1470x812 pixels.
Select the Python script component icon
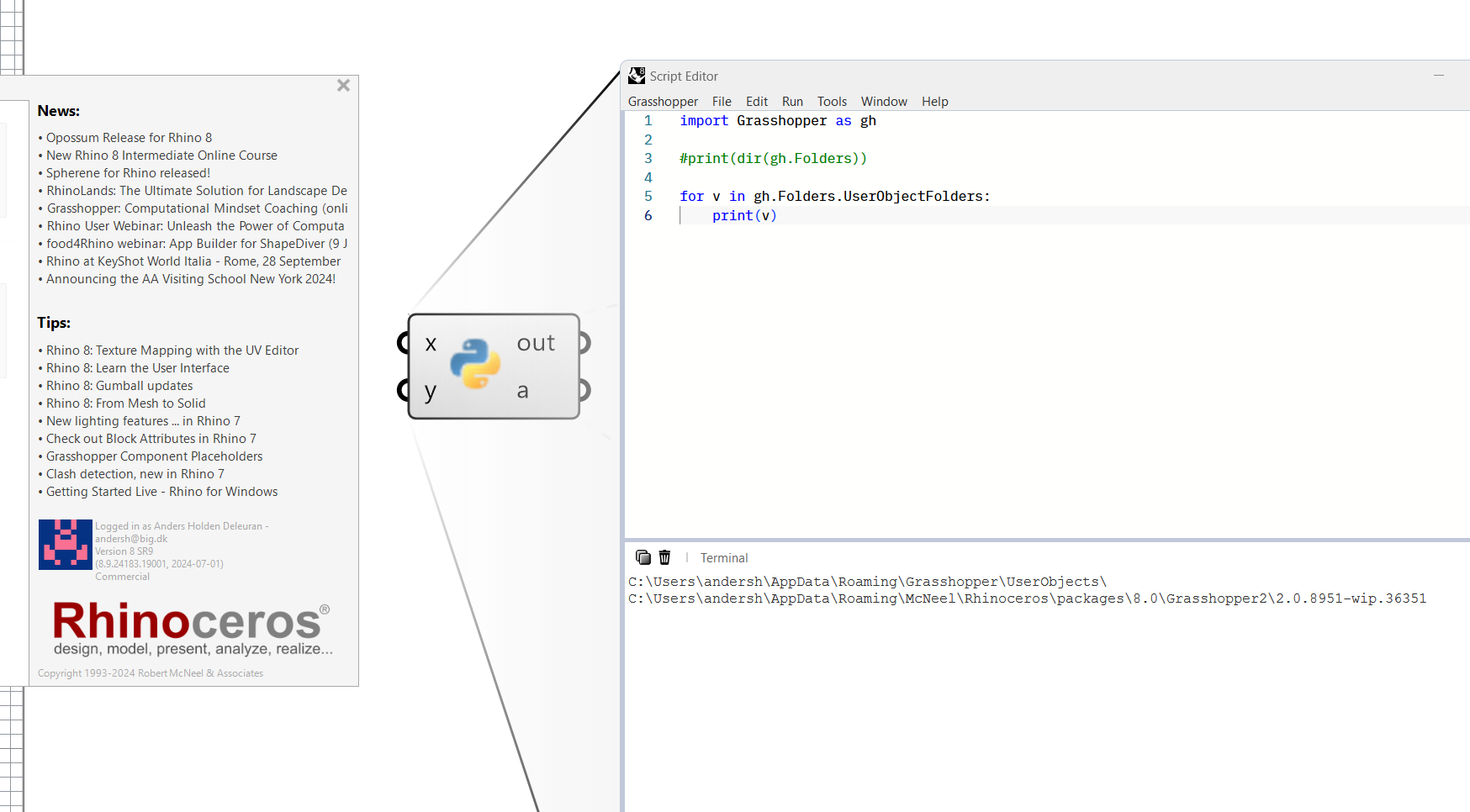coord(477,366)
